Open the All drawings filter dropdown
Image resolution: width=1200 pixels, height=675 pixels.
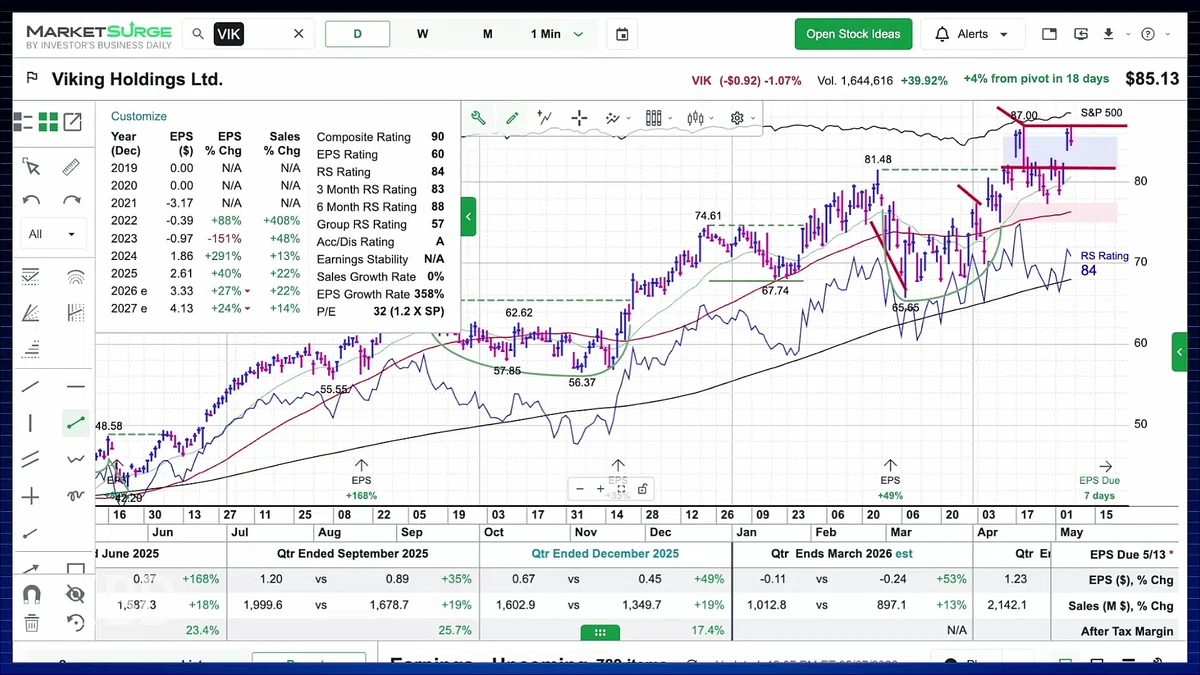[x=52, y=234]
